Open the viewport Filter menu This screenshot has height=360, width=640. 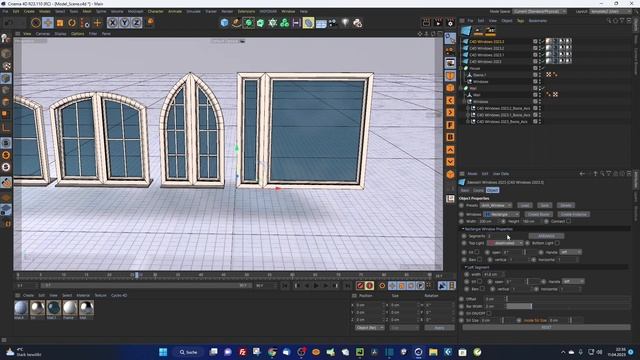(x=93, y=33)
